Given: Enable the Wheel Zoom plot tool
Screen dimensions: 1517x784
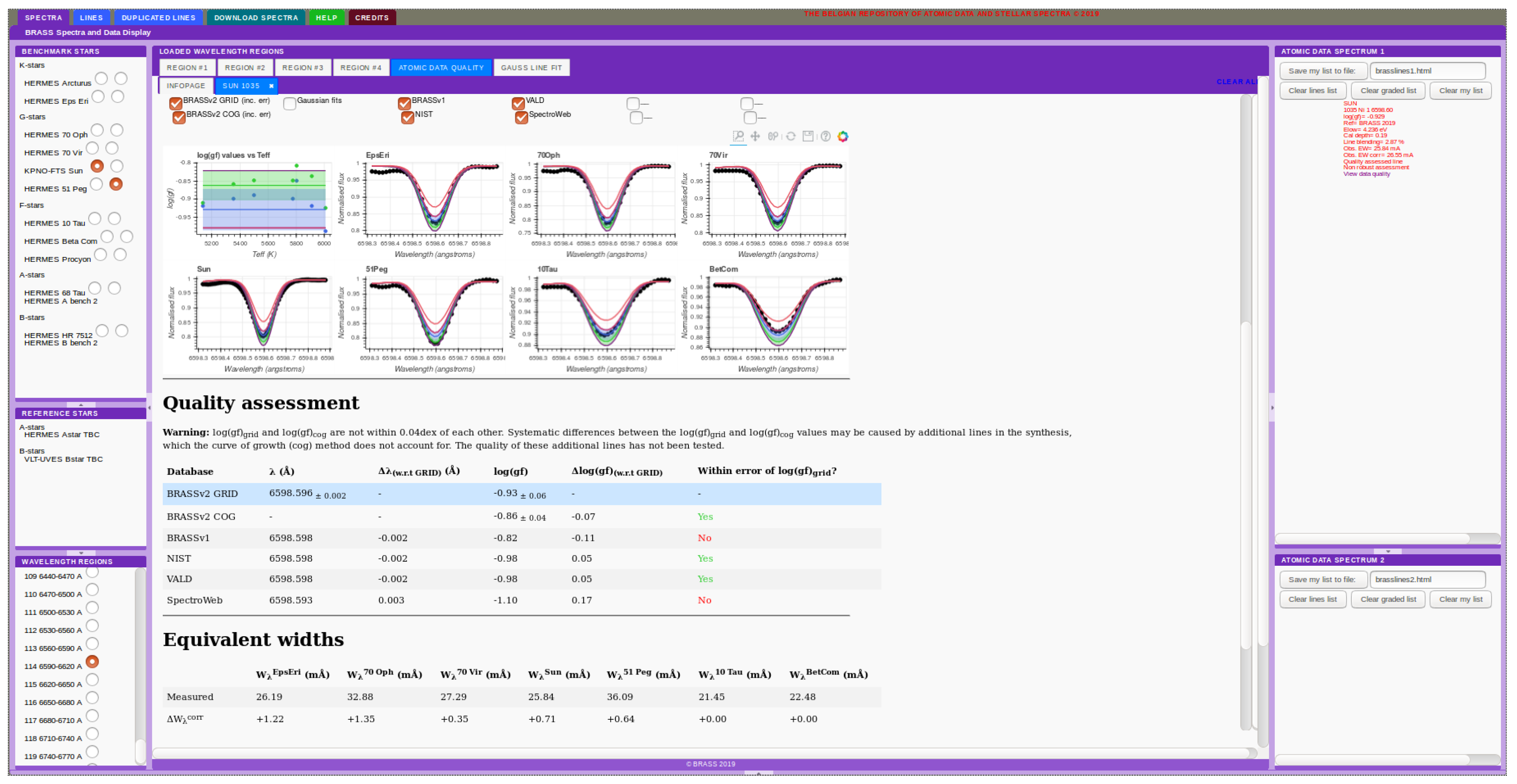Looking at the screenshot, I should pos(773,137).
